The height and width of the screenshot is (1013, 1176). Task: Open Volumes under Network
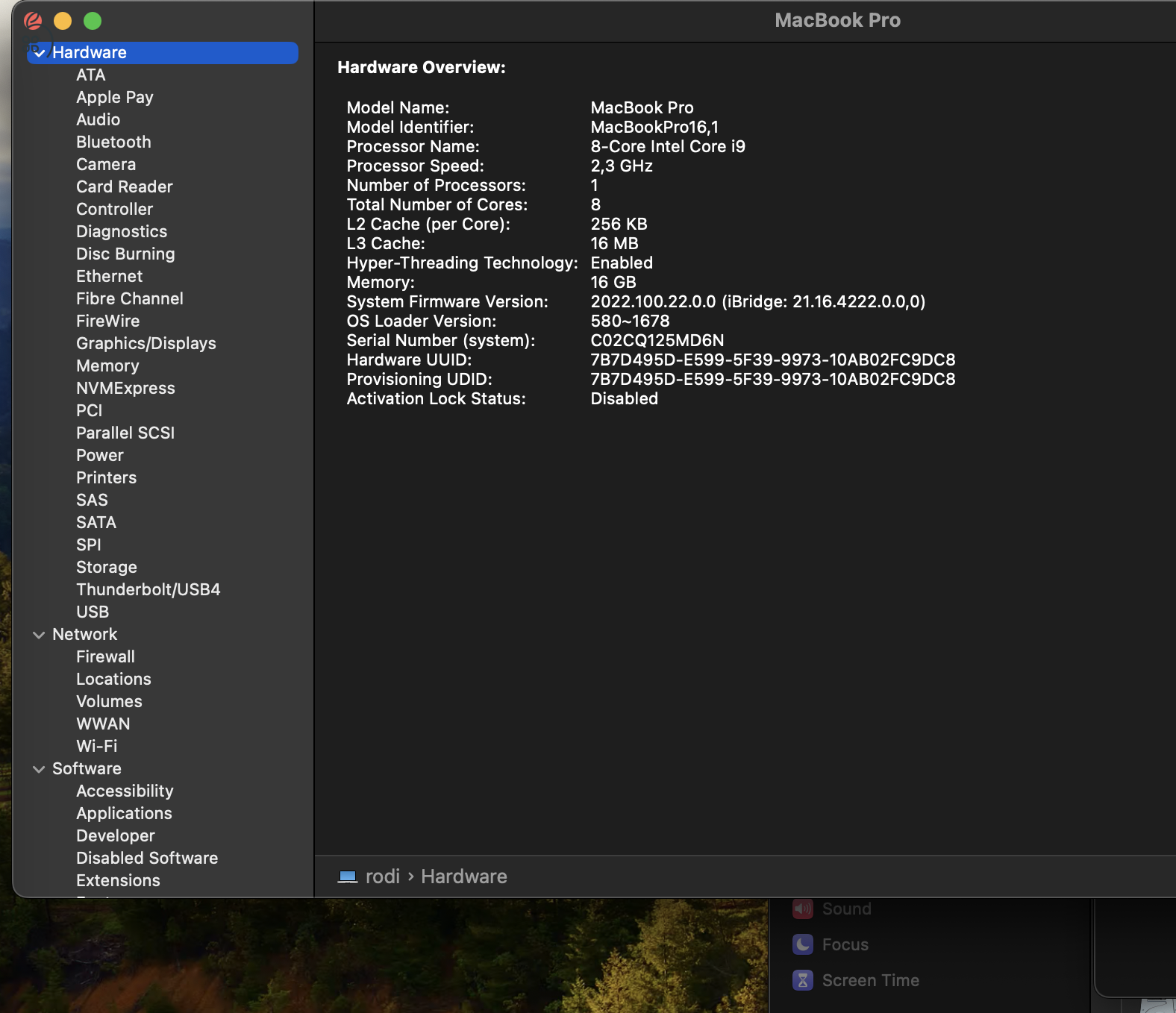tap(109, 701)
